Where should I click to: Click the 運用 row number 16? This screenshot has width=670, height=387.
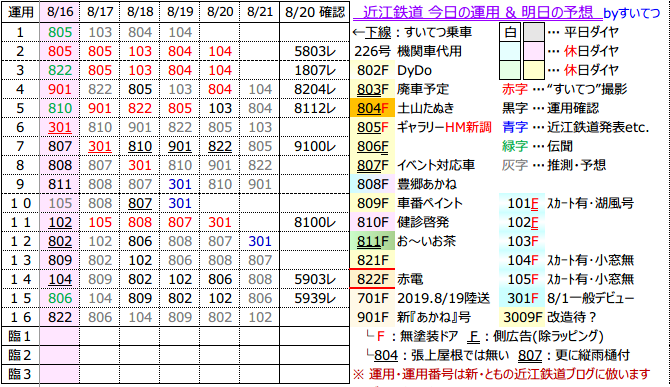tap(20, 317)
